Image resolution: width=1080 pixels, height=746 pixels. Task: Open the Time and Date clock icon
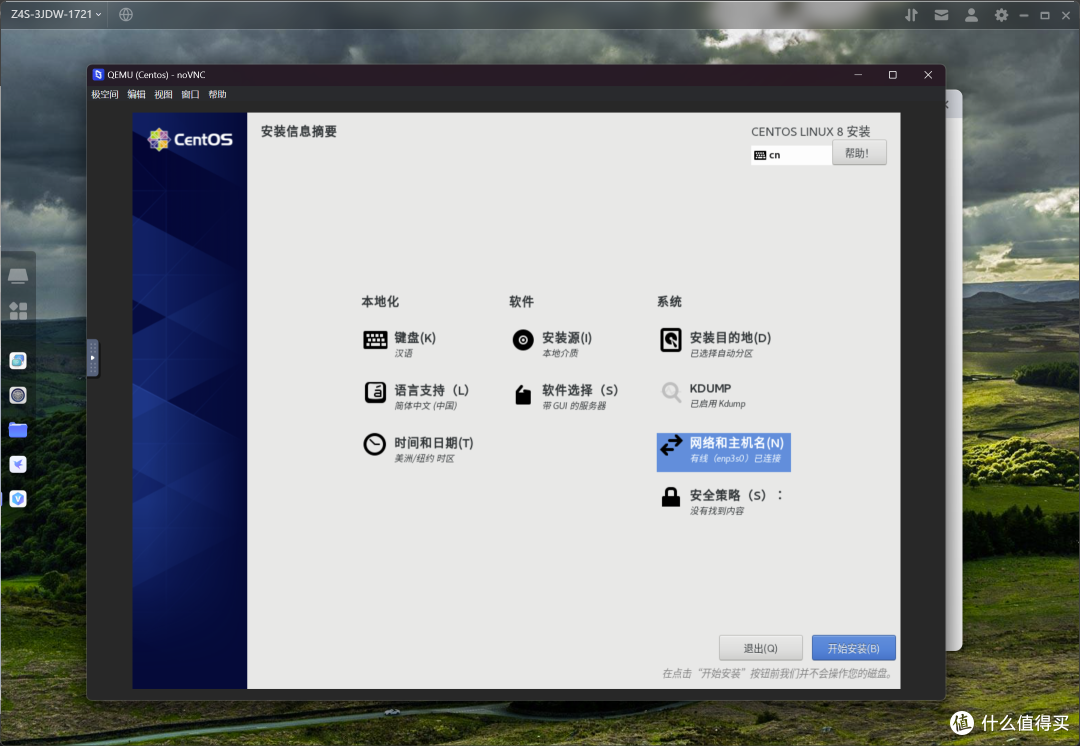coord(375,444)
